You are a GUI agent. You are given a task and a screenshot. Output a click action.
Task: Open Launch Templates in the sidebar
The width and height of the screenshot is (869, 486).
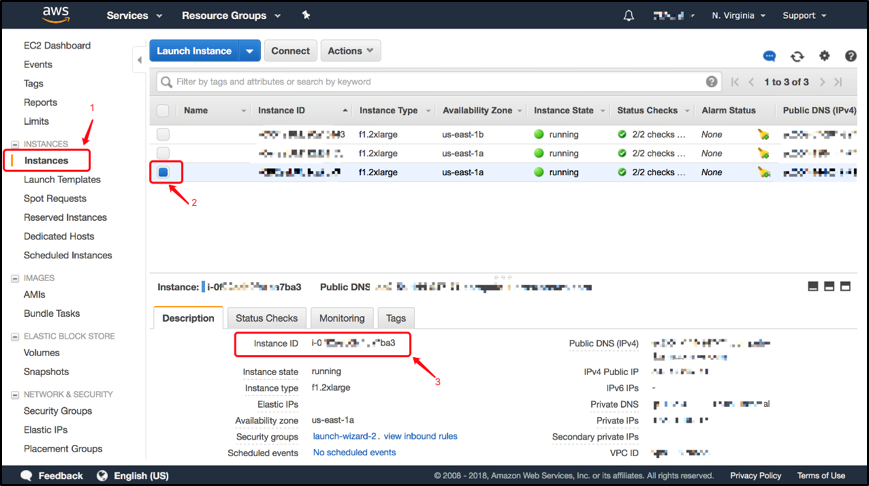click(62, 180)
